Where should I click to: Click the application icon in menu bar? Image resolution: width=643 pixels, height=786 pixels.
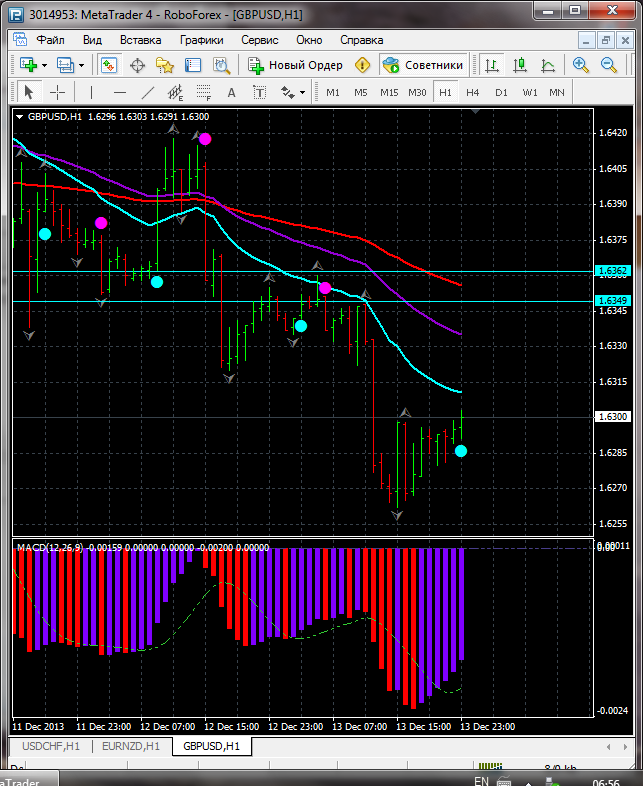pyautogui.click(x=20, y=40)
